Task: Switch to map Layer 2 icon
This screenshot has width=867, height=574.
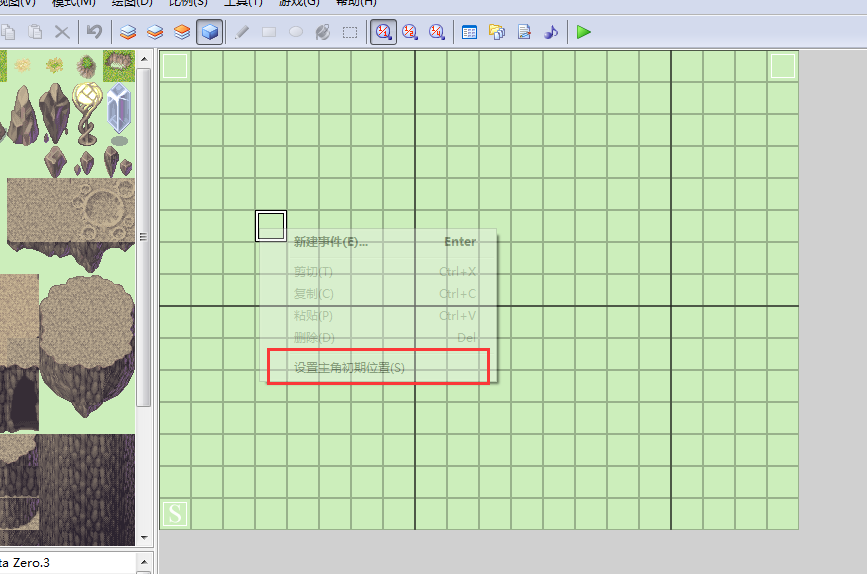Action: point(155,32)
